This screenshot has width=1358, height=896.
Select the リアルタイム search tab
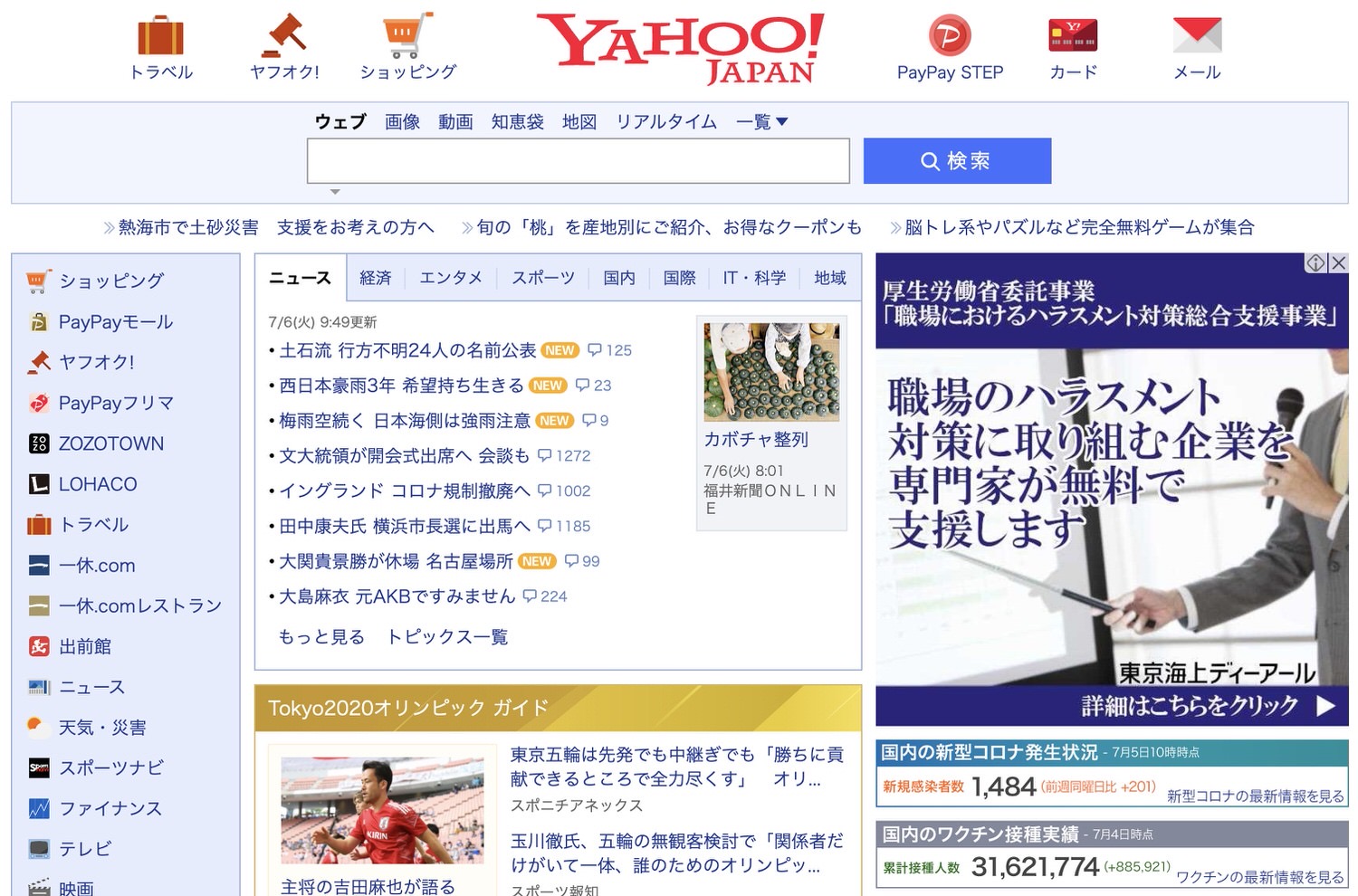666,121
